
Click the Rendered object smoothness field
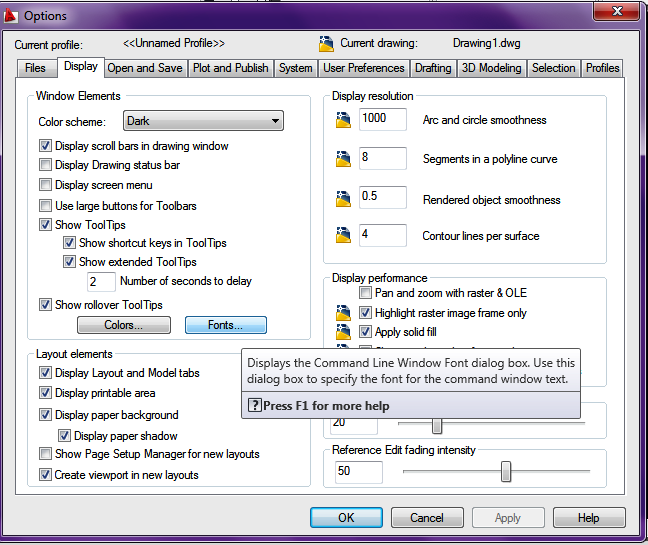[x=383, y=197]
